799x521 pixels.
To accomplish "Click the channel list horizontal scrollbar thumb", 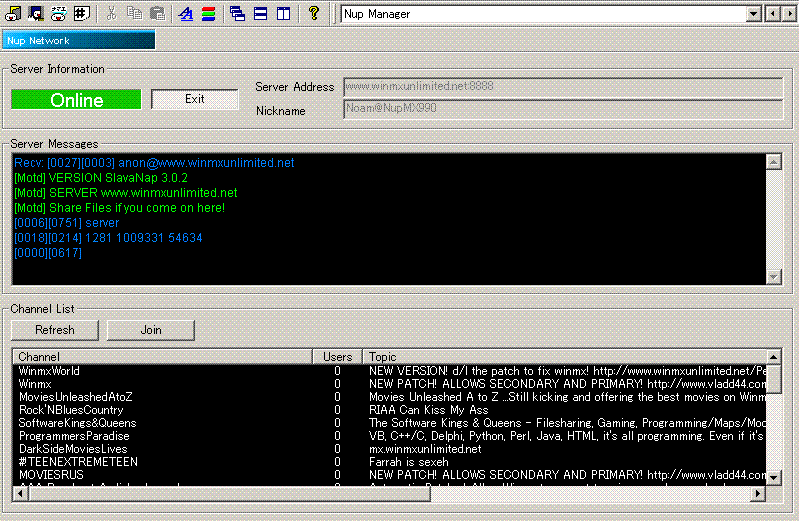I will pos(229,493).
